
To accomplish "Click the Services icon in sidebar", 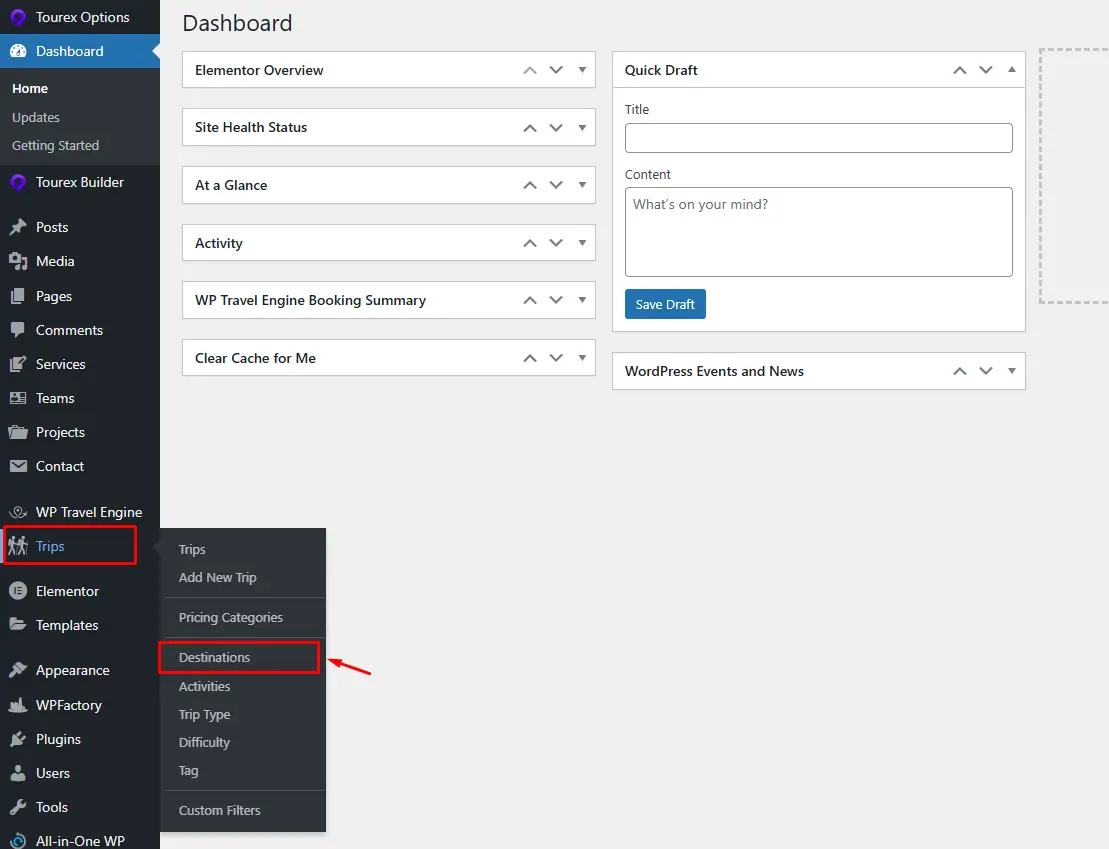I will pyautogui.click(x=18, y=364).
